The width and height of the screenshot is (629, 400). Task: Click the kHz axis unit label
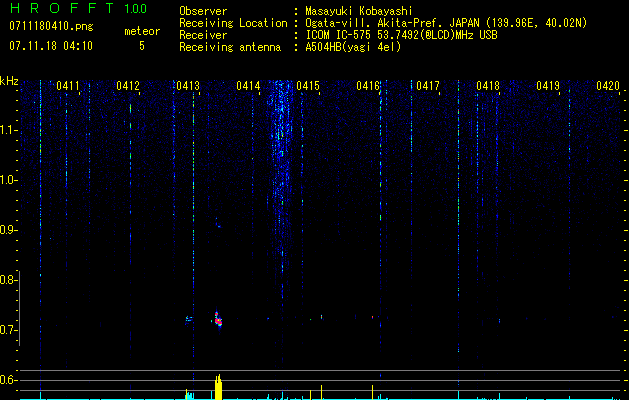point(9,81)
